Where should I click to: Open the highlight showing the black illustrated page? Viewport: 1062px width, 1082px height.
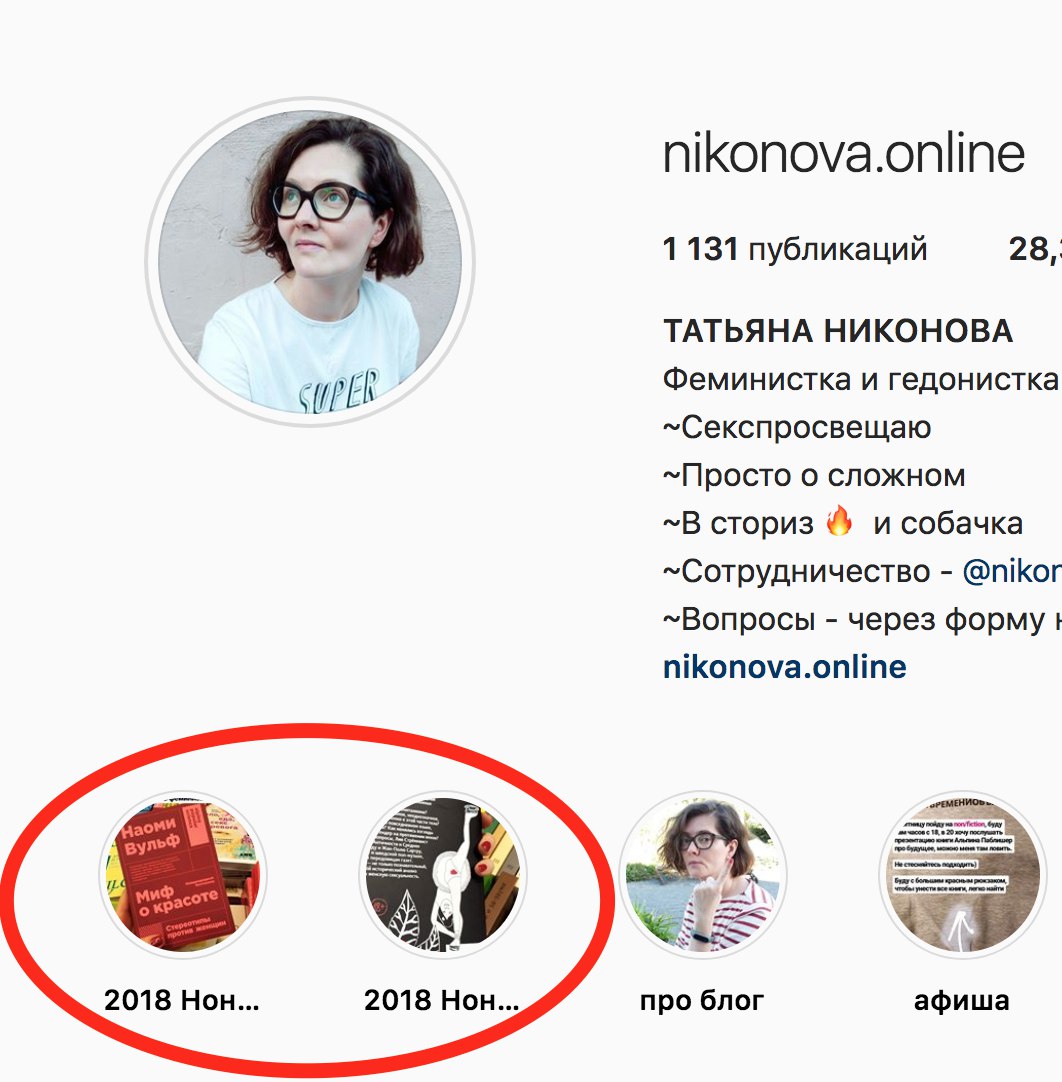point(443,874)
